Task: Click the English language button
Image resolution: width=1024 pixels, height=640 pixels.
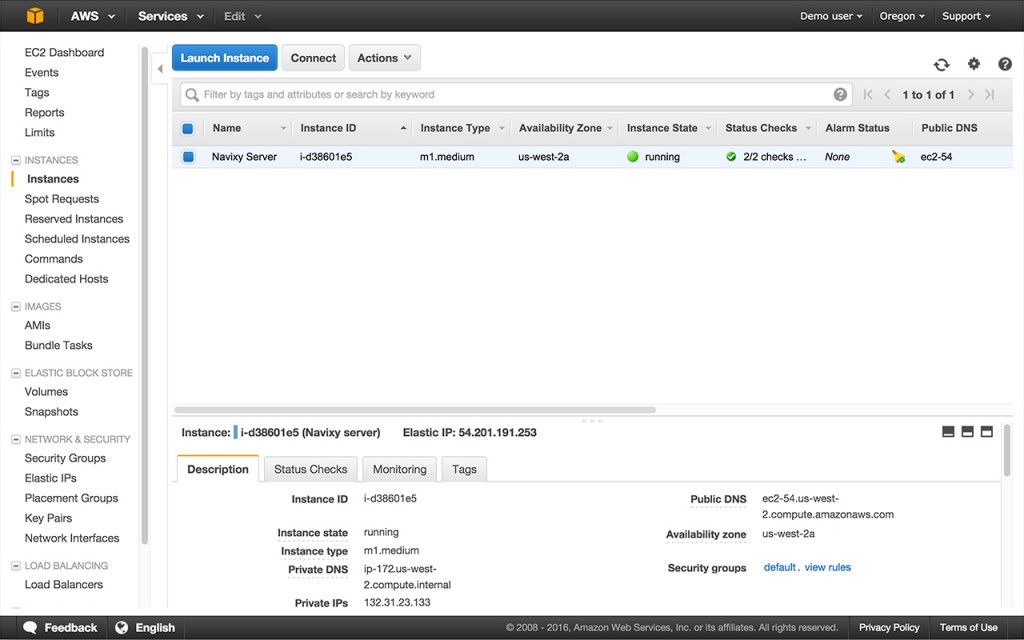Action: click(145, 628)
